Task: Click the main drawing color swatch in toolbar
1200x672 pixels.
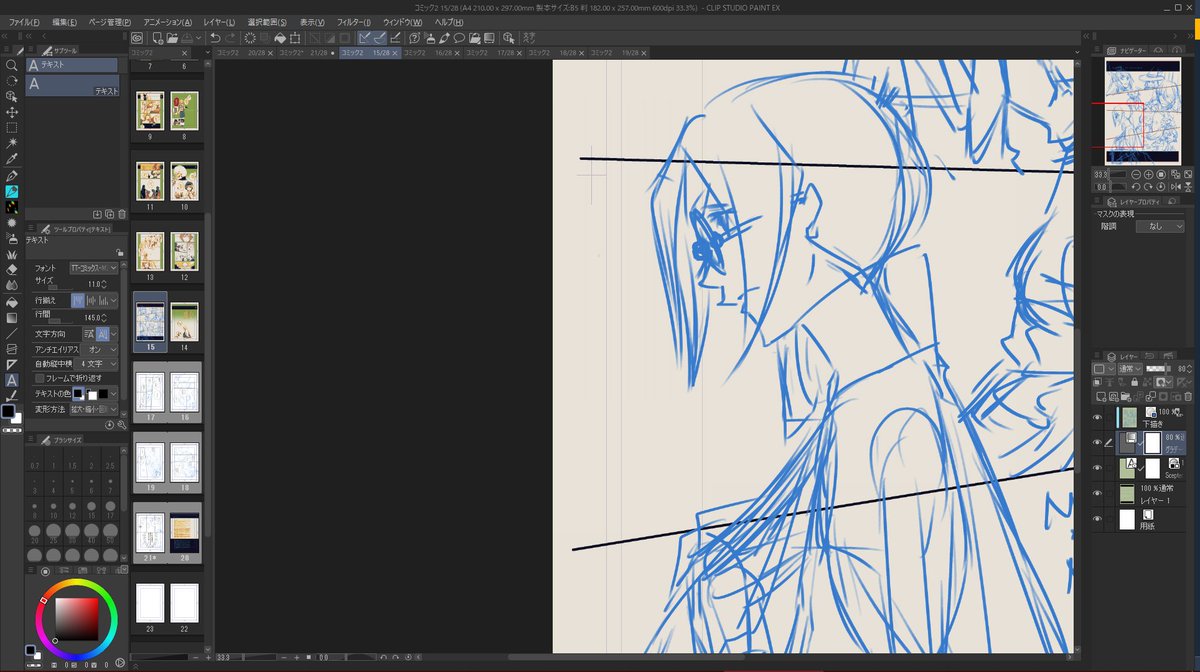Action: tap(9, 411)
